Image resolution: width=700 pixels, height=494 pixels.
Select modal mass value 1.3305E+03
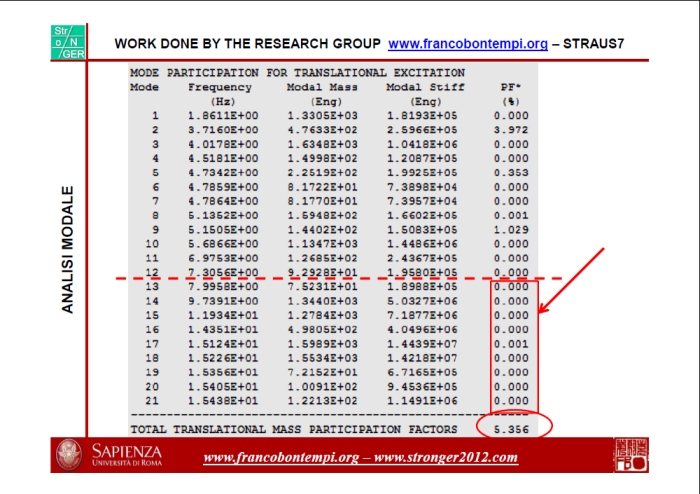point(322,116)
